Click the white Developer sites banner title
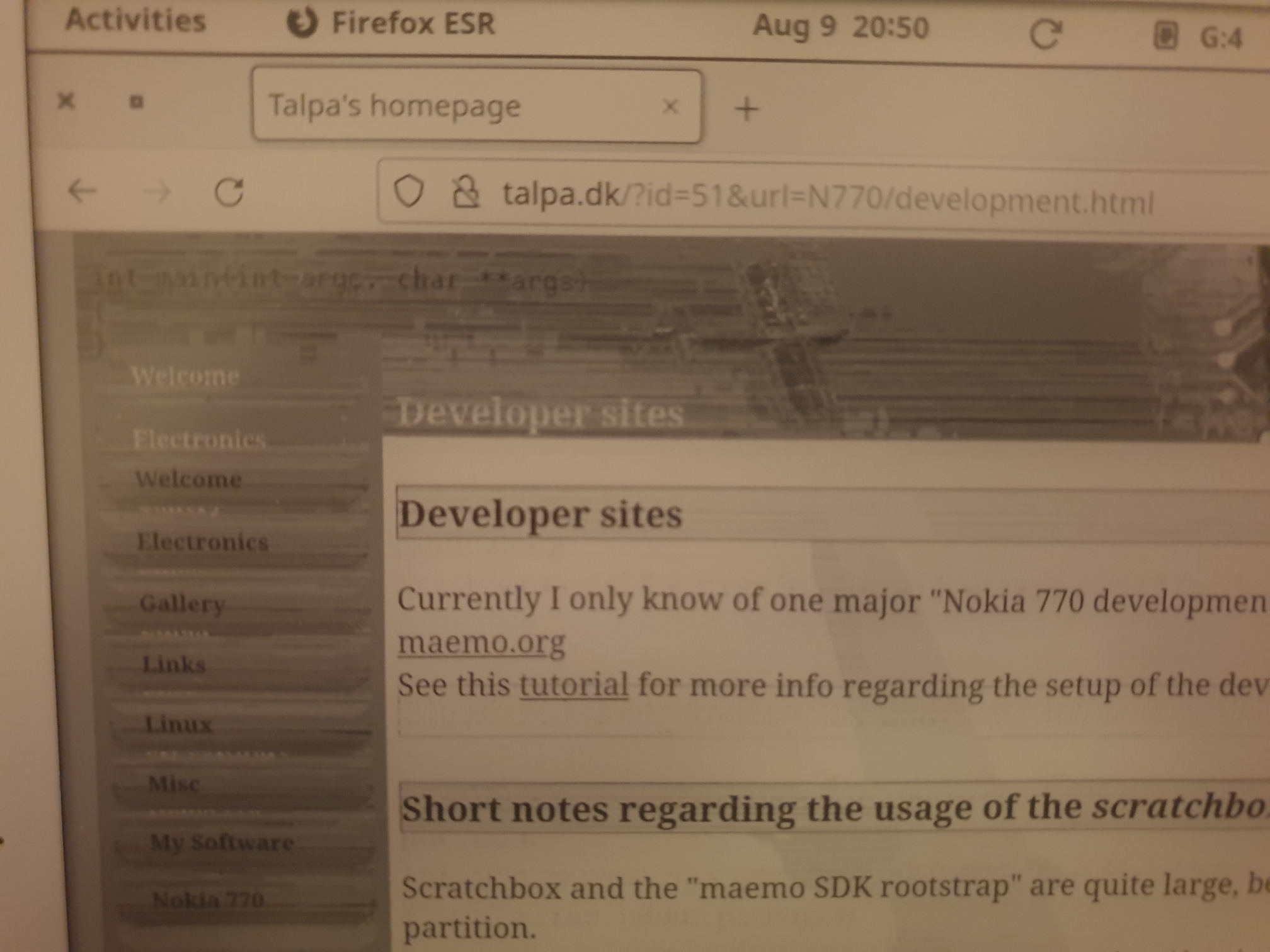This screenshot has height=952, width=1270. click(541, 414)
